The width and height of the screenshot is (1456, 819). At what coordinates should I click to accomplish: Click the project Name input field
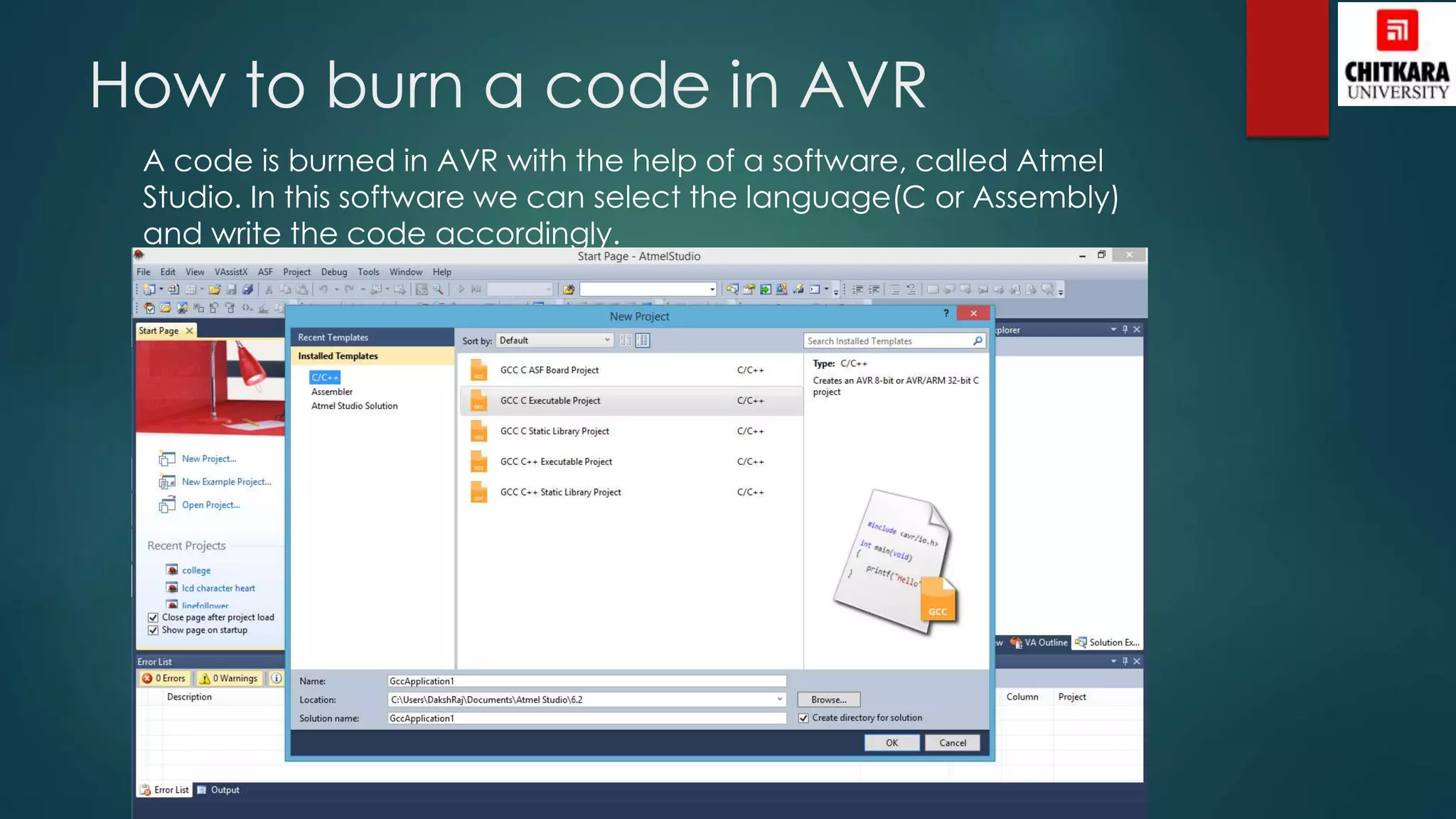tap(587, 681)
